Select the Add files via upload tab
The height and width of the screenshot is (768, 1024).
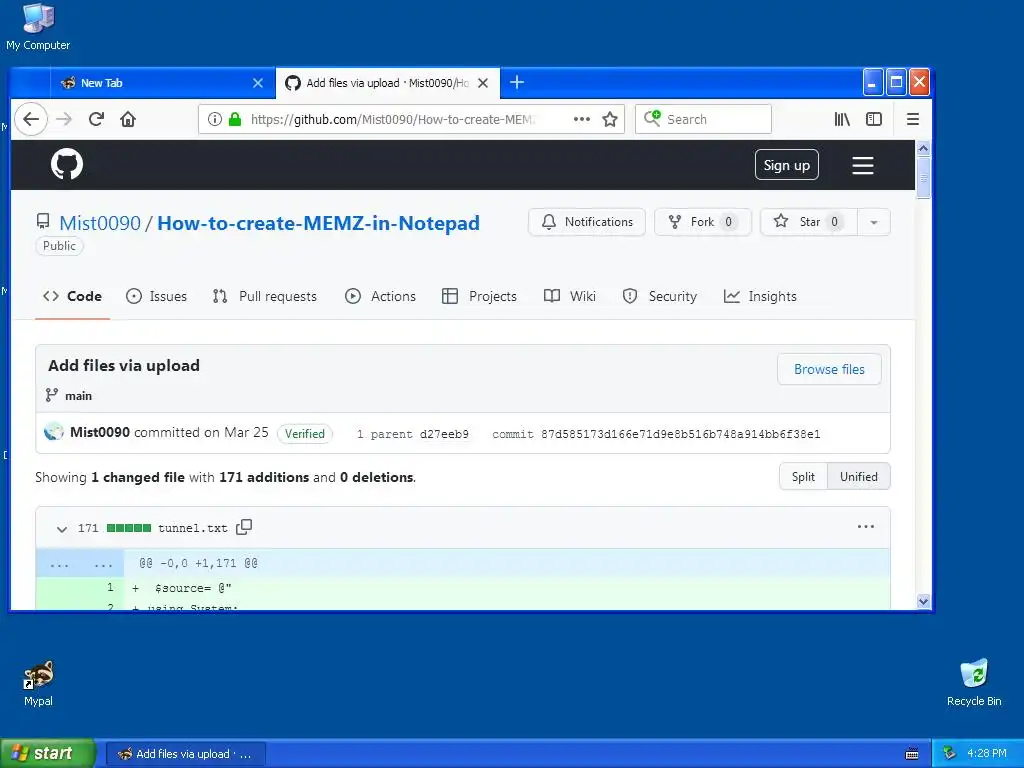388,83
